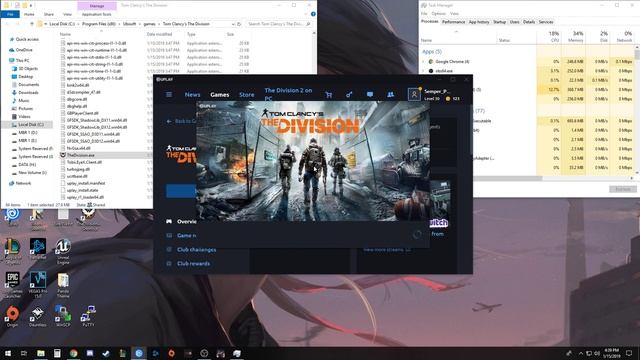Viewport: 640px width, 360px height.
Task: Click the Windows Start button
Action: point(8,353)
